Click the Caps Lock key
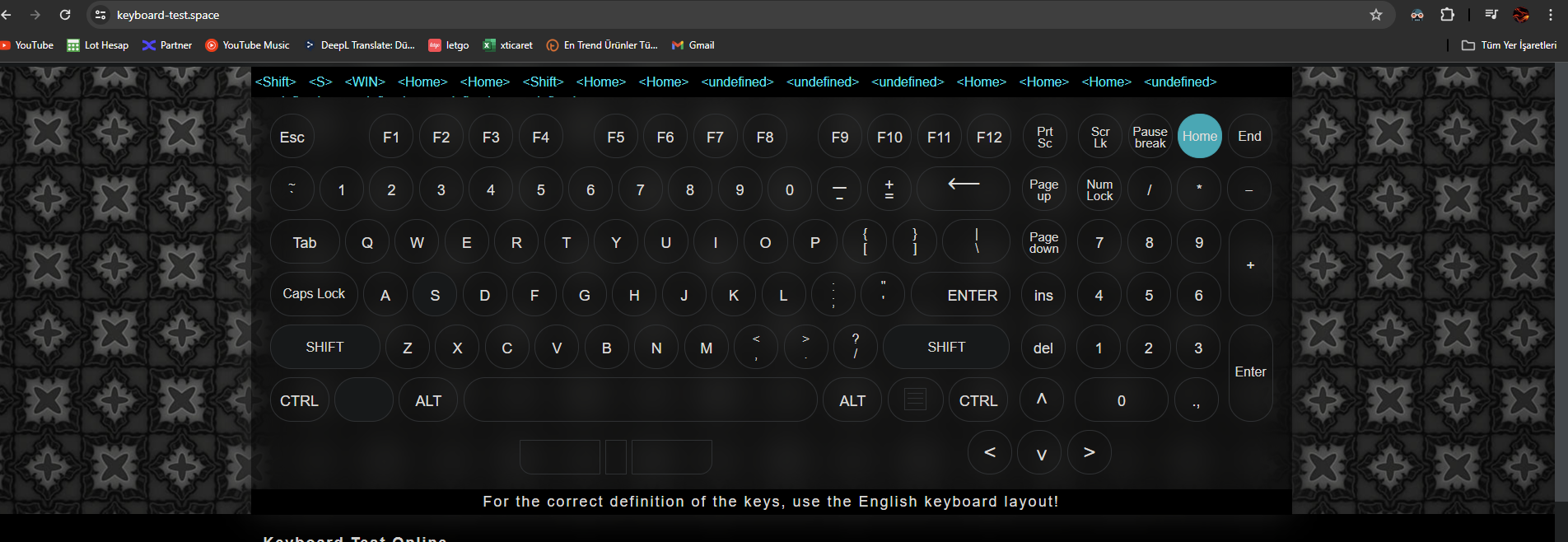The image size is (1568, 542). pos(314,294)
